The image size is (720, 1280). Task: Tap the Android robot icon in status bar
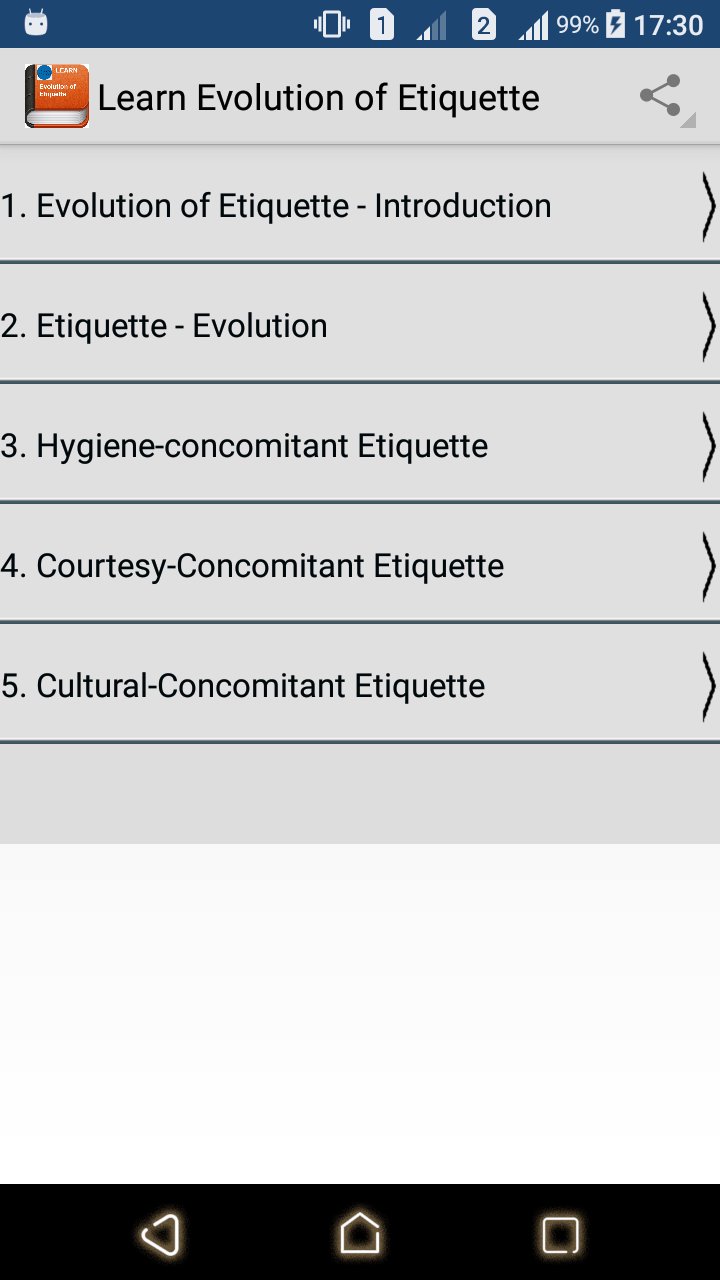pyautogui.click(x=38, y=21)
